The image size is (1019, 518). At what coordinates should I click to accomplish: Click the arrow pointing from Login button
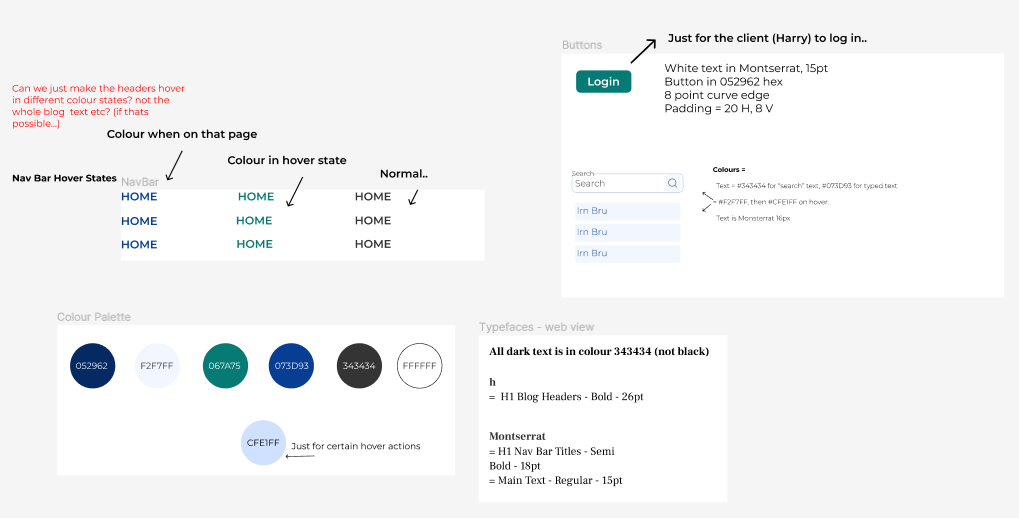click(643, 51)
